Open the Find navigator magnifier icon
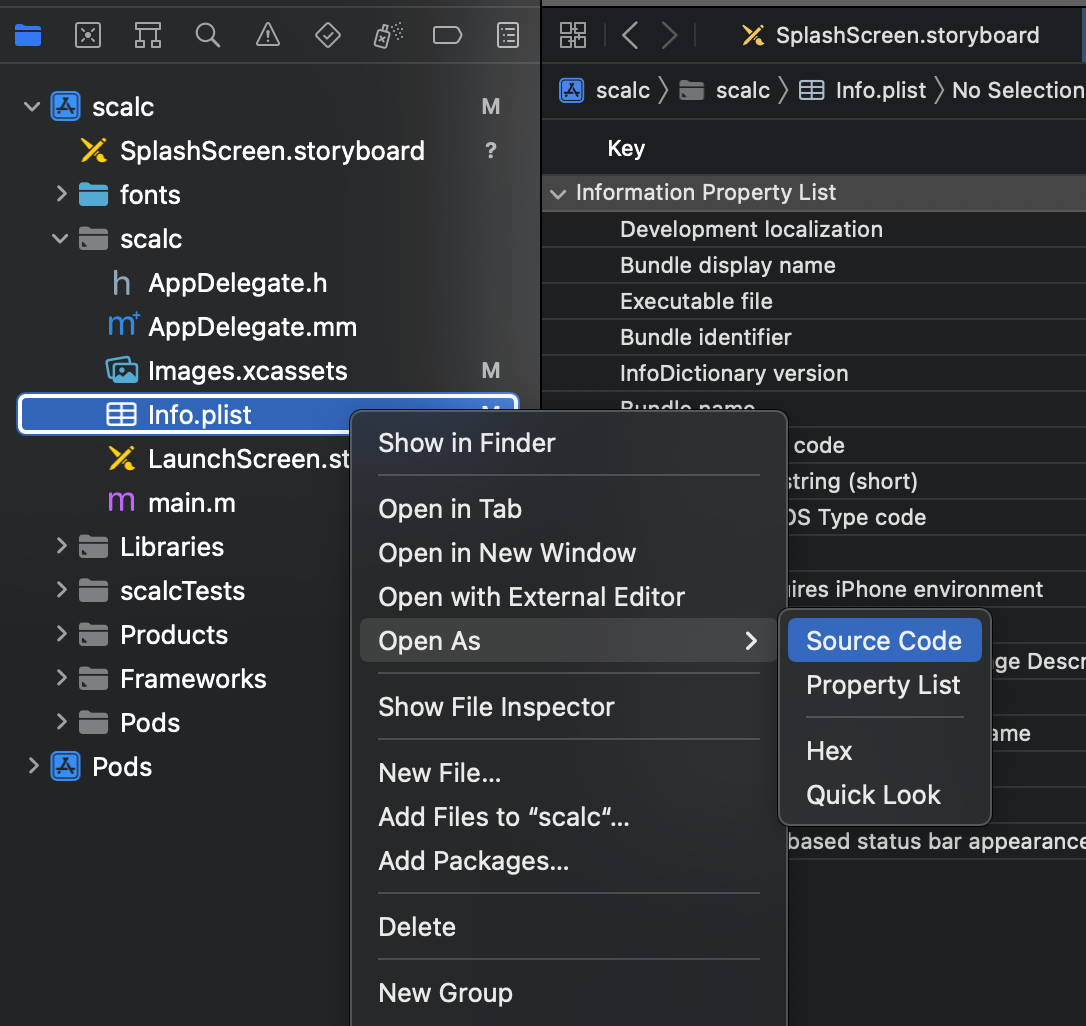The image size is (1086, 1026). click(x=207, y=35)
